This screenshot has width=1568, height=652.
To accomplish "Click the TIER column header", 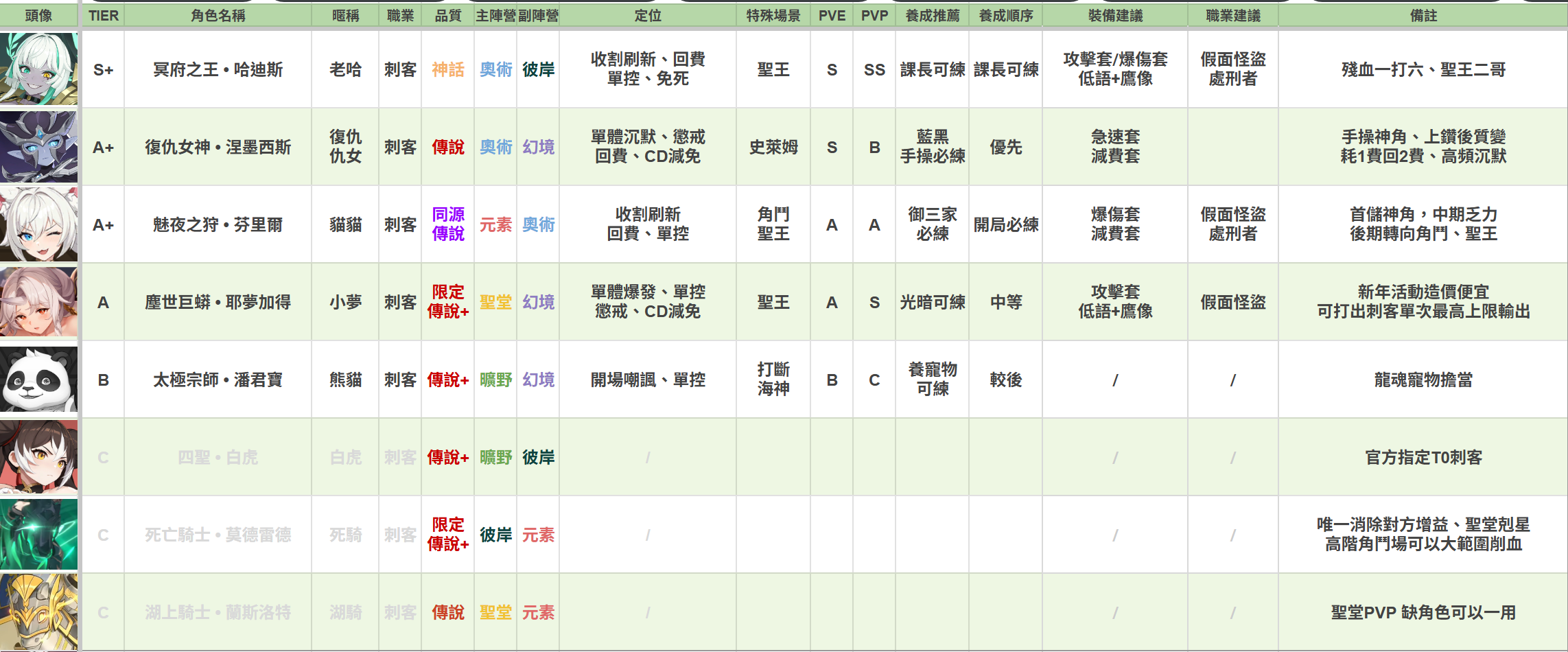I will point(104,15).
